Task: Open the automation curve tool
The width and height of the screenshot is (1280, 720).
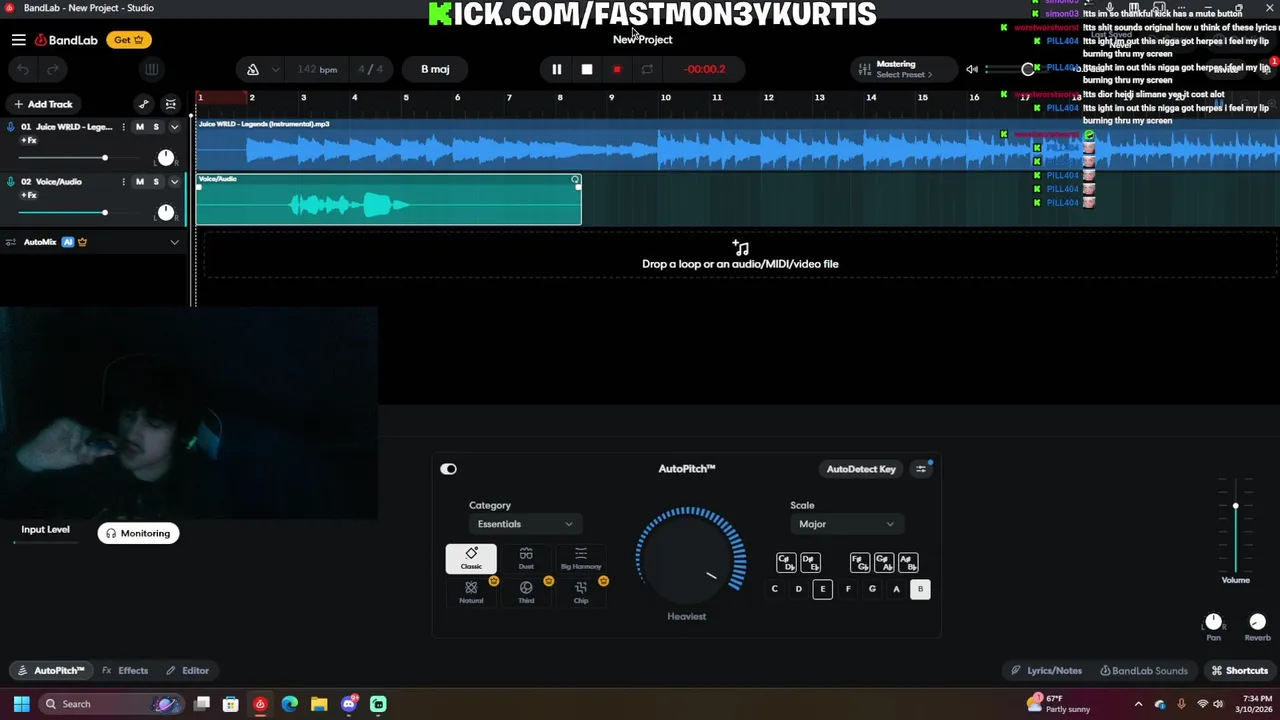Action: [144, 104]
